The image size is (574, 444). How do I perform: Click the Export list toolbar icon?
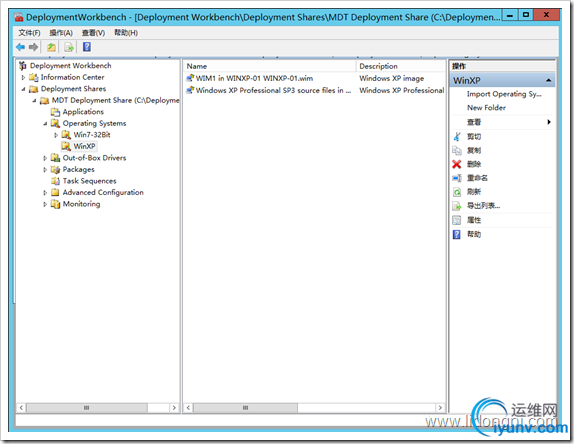point(69,47)
